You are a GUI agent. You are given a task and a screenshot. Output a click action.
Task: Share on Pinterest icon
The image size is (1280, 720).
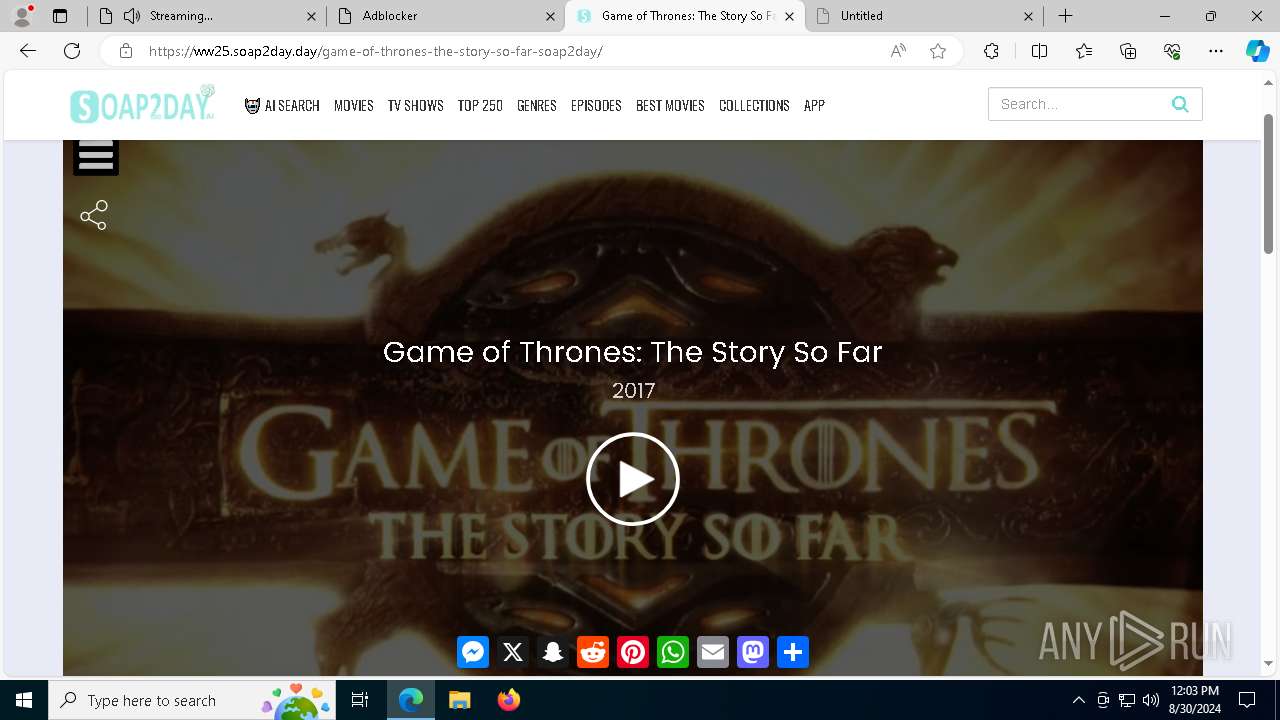tap(633, 652)
